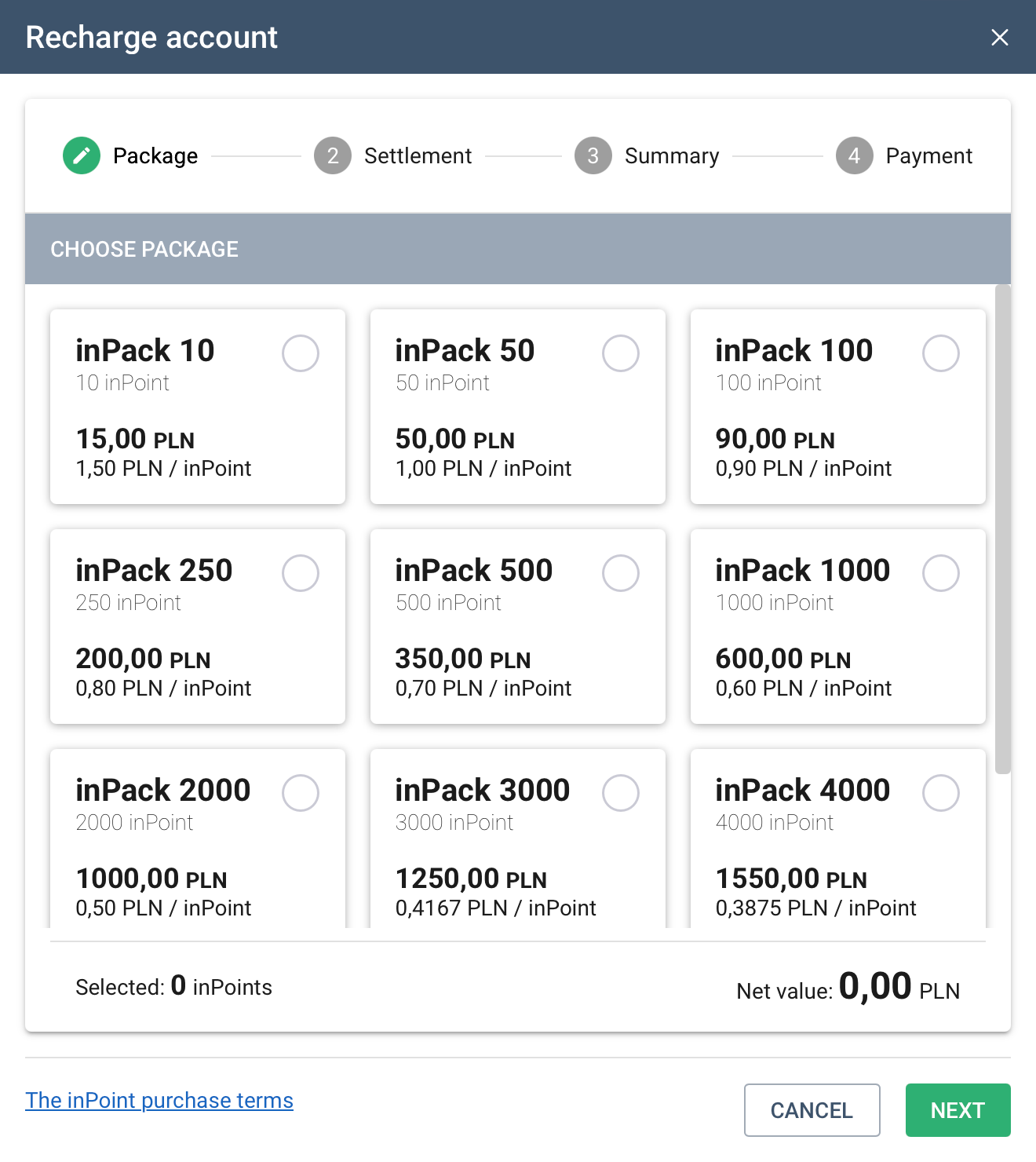This screenshot has height=1162, width=1036.
Task: Click the 1,50 PLN / inPoint rate
Action: [163, 469]
